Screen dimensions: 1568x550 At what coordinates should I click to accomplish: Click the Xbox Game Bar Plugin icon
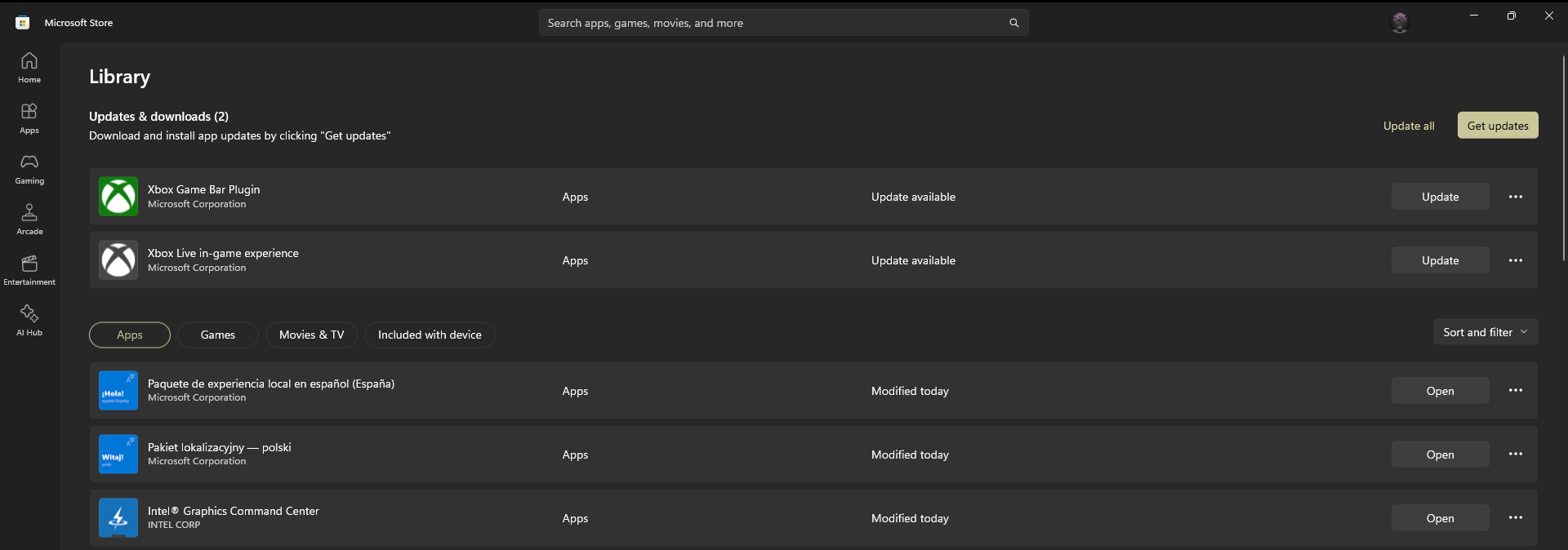pyautogui.click(x=118, y=197)
